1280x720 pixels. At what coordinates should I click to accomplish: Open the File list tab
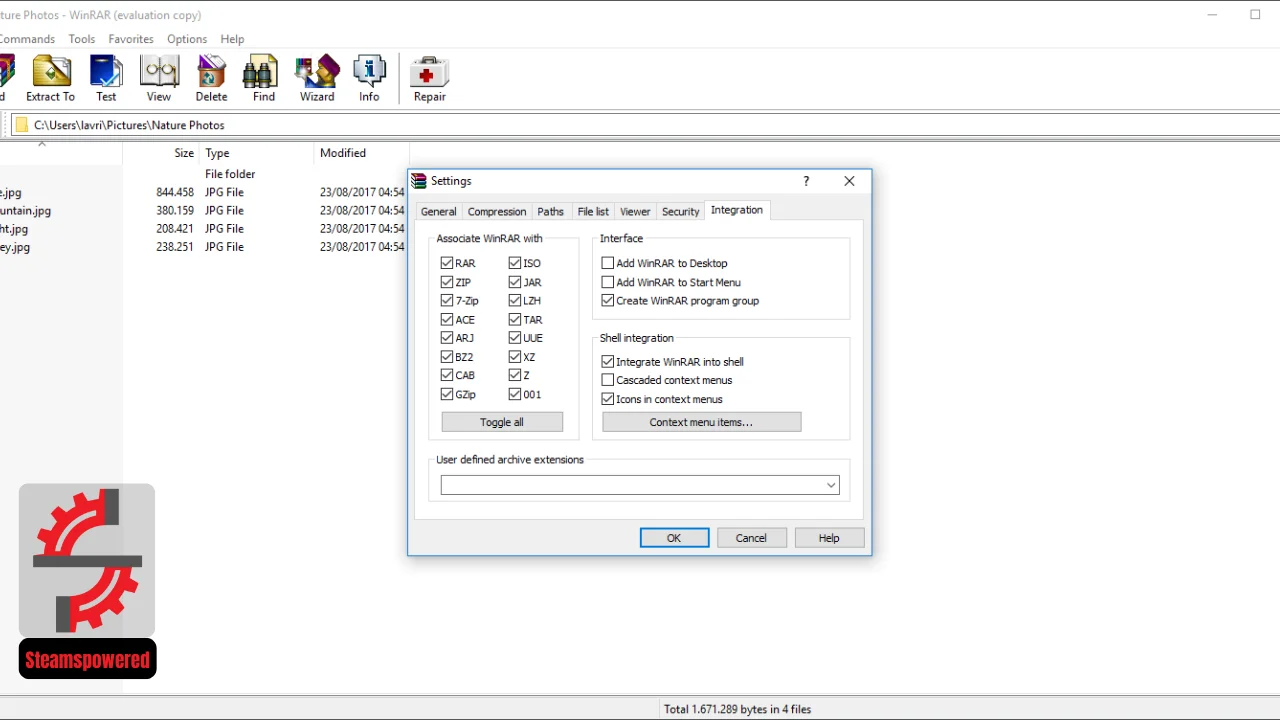[593, 211]
